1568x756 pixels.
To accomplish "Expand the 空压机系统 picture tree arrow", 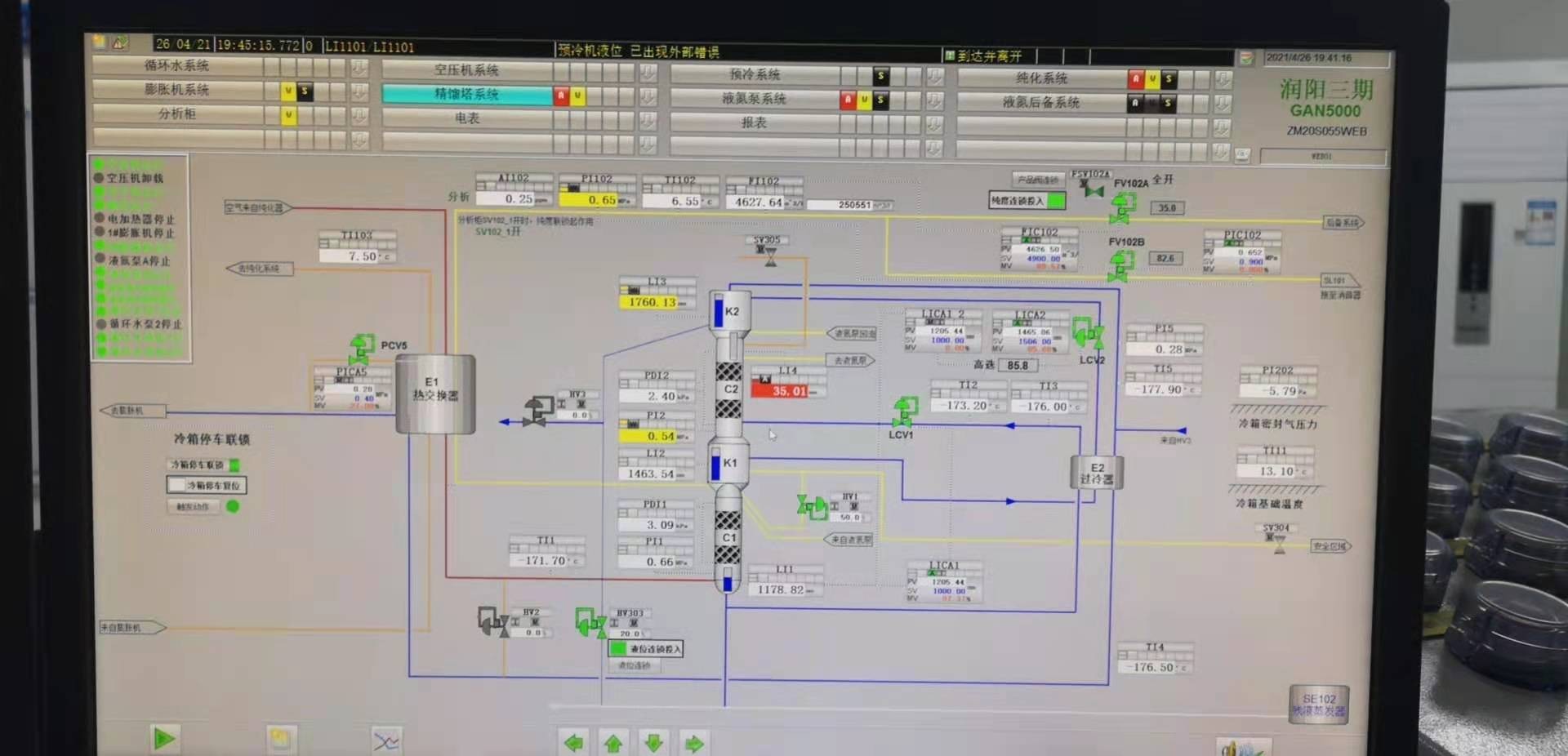I will click(x=648, y=72).
